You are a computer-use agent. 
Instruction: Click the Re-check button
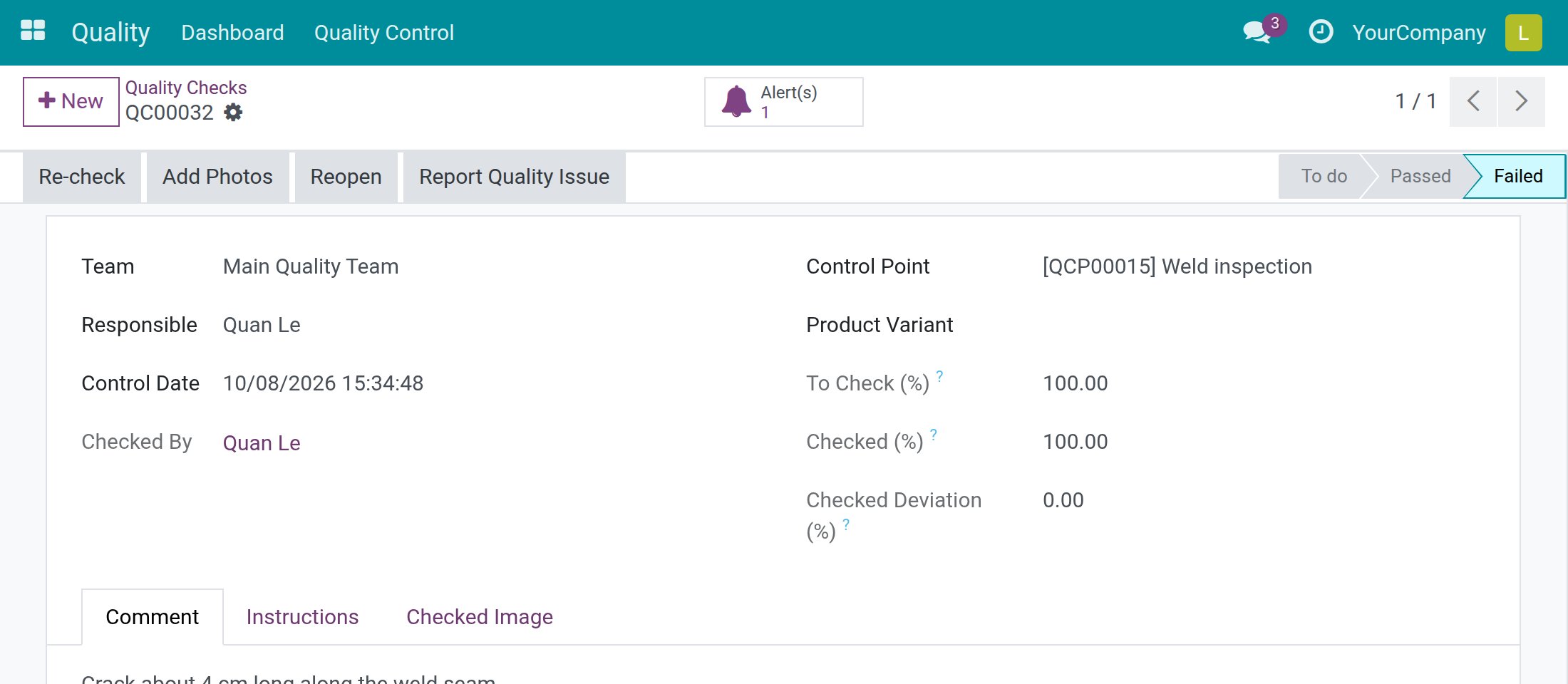point(82,177)
